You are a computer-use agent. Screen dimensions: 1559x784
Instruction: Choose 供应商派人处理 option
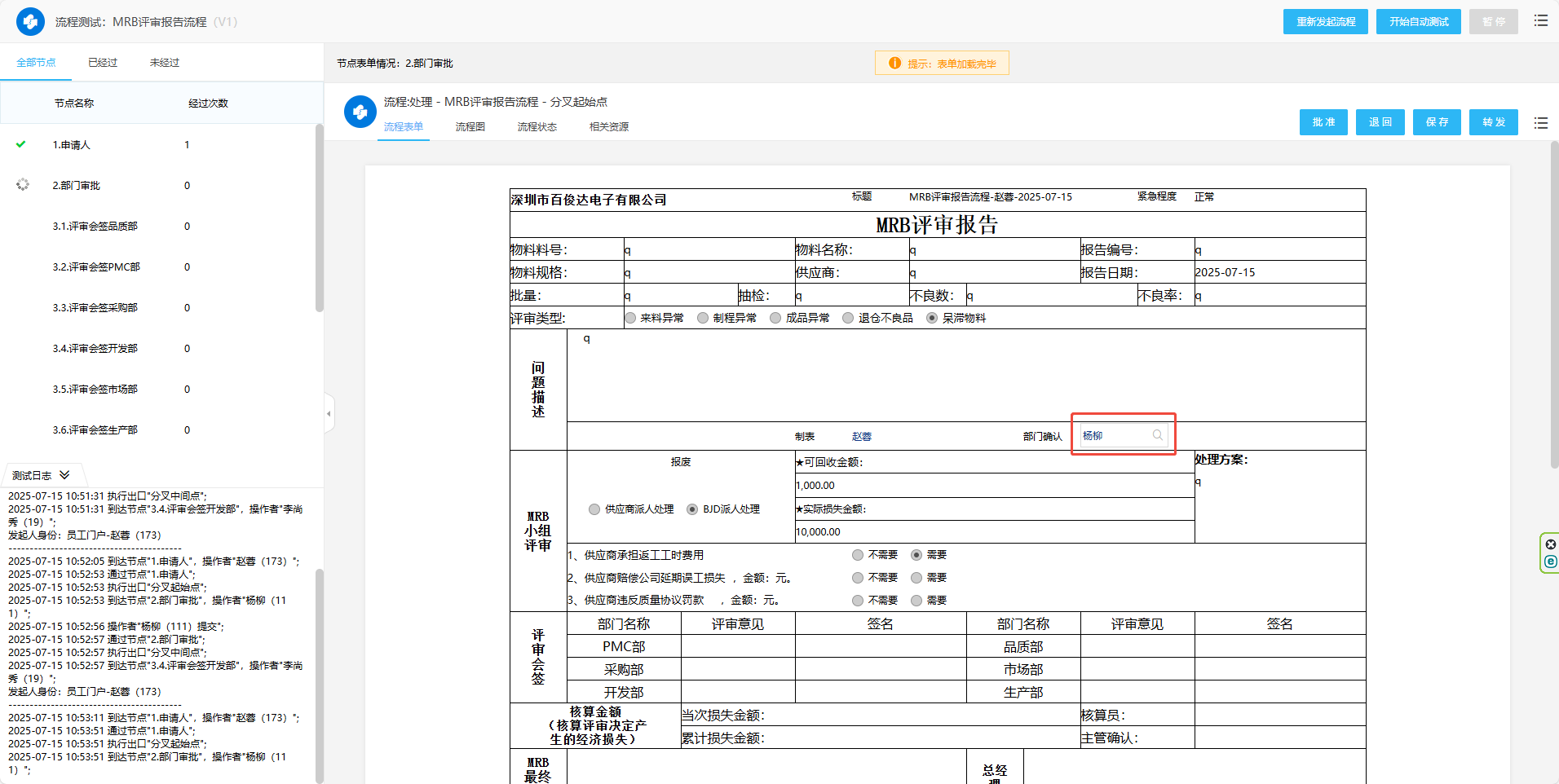pos(594,509)
